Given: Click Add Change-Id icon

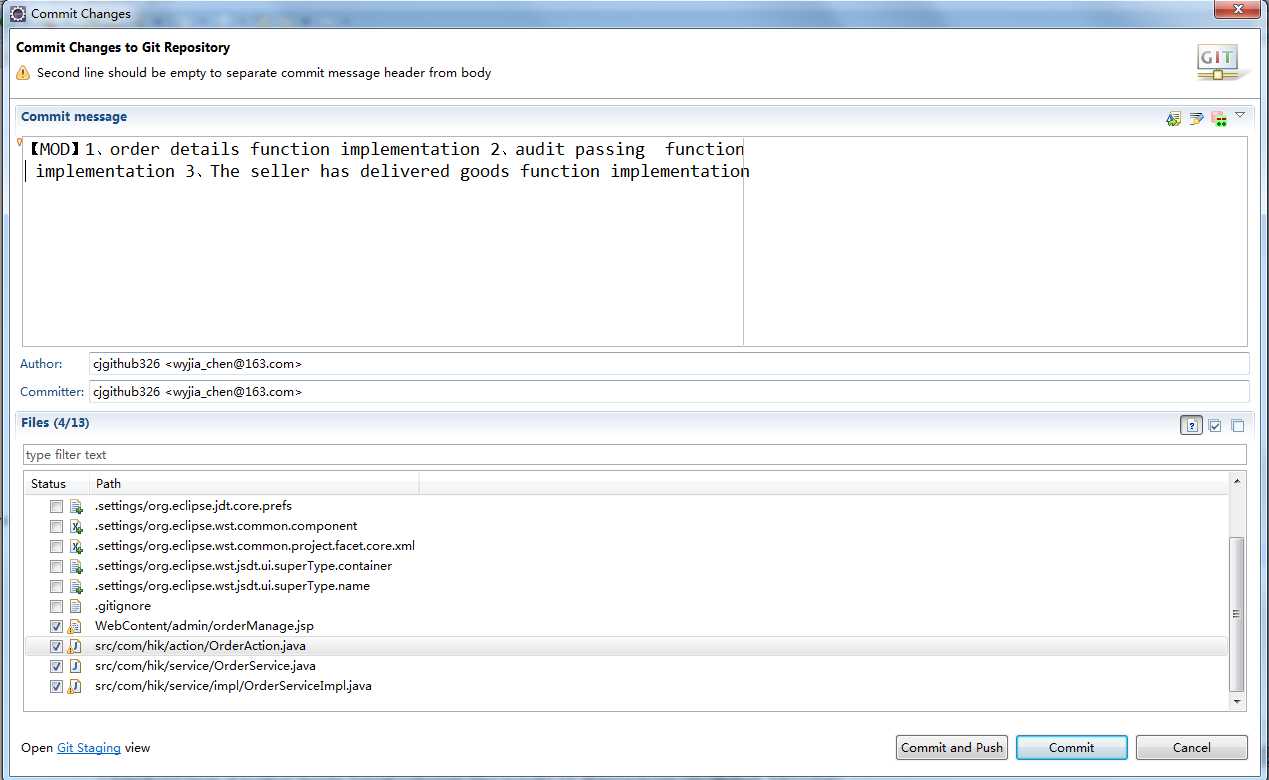Looking at the screenshot, I should [x=1218, y=118].
